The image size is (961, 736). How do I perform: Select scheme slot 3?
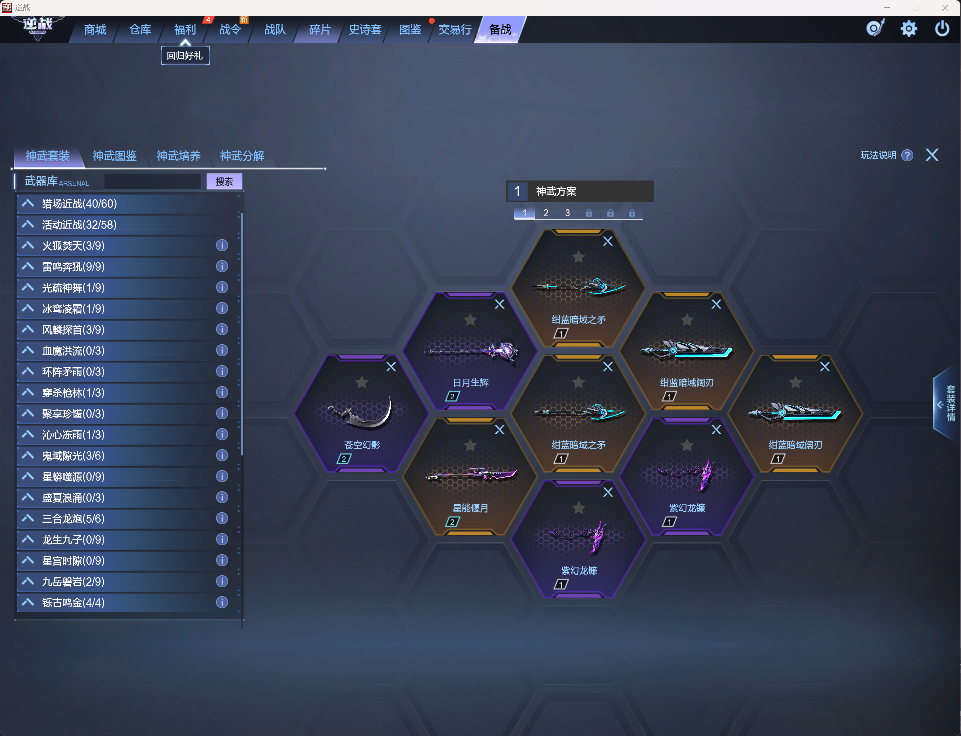pos(568,213)
